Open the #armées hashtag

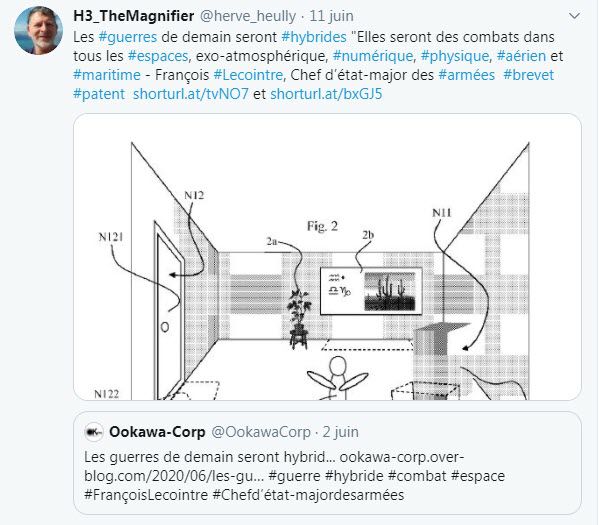pos(466,75)
